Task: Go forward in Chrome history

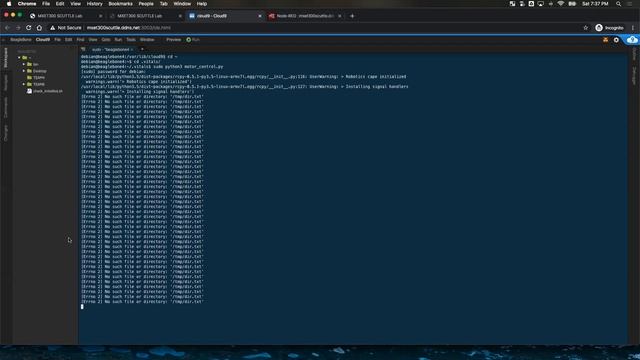Action: click(x=18, y=28)
